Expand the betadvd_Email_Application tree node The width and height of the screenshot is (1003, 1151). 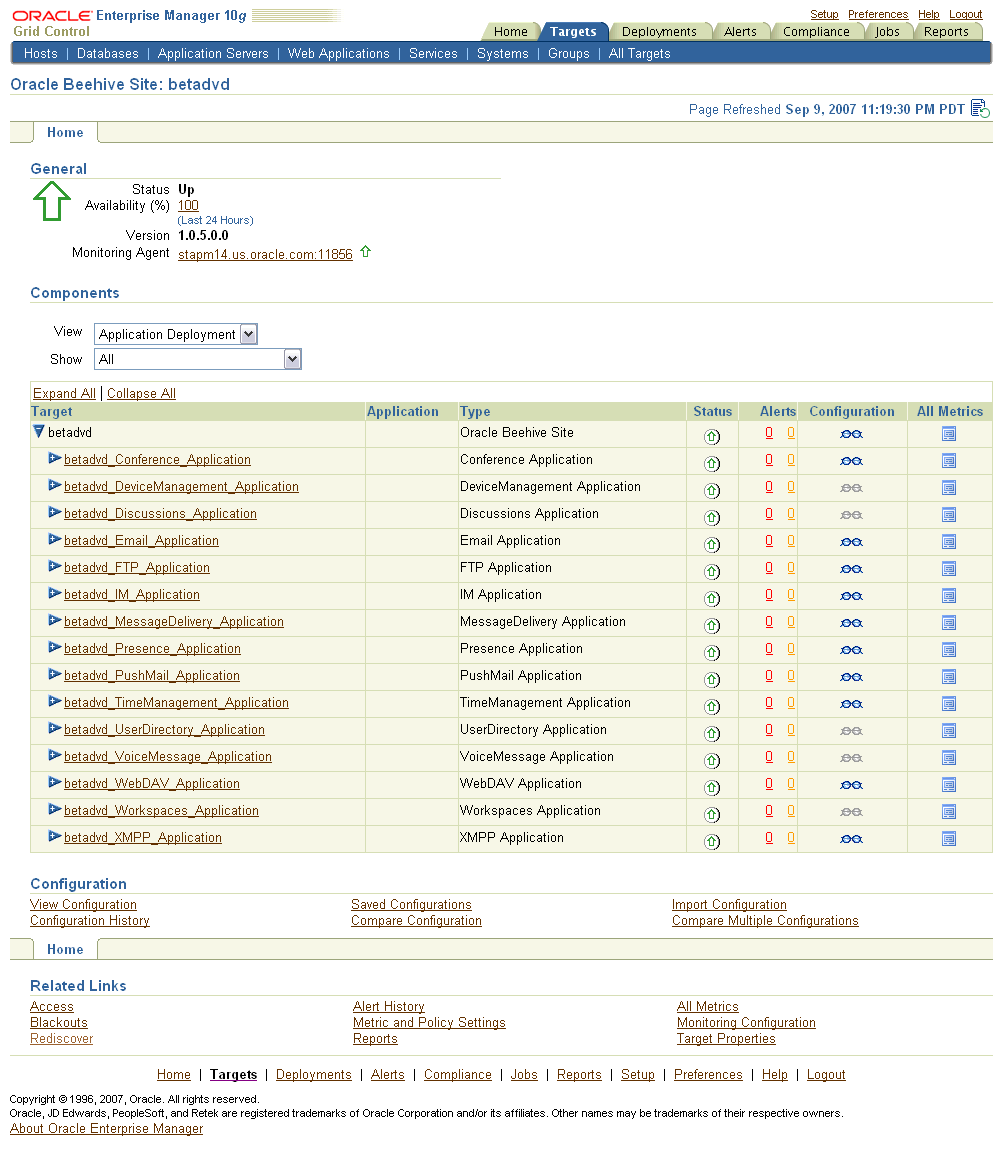tap(54, 539)
